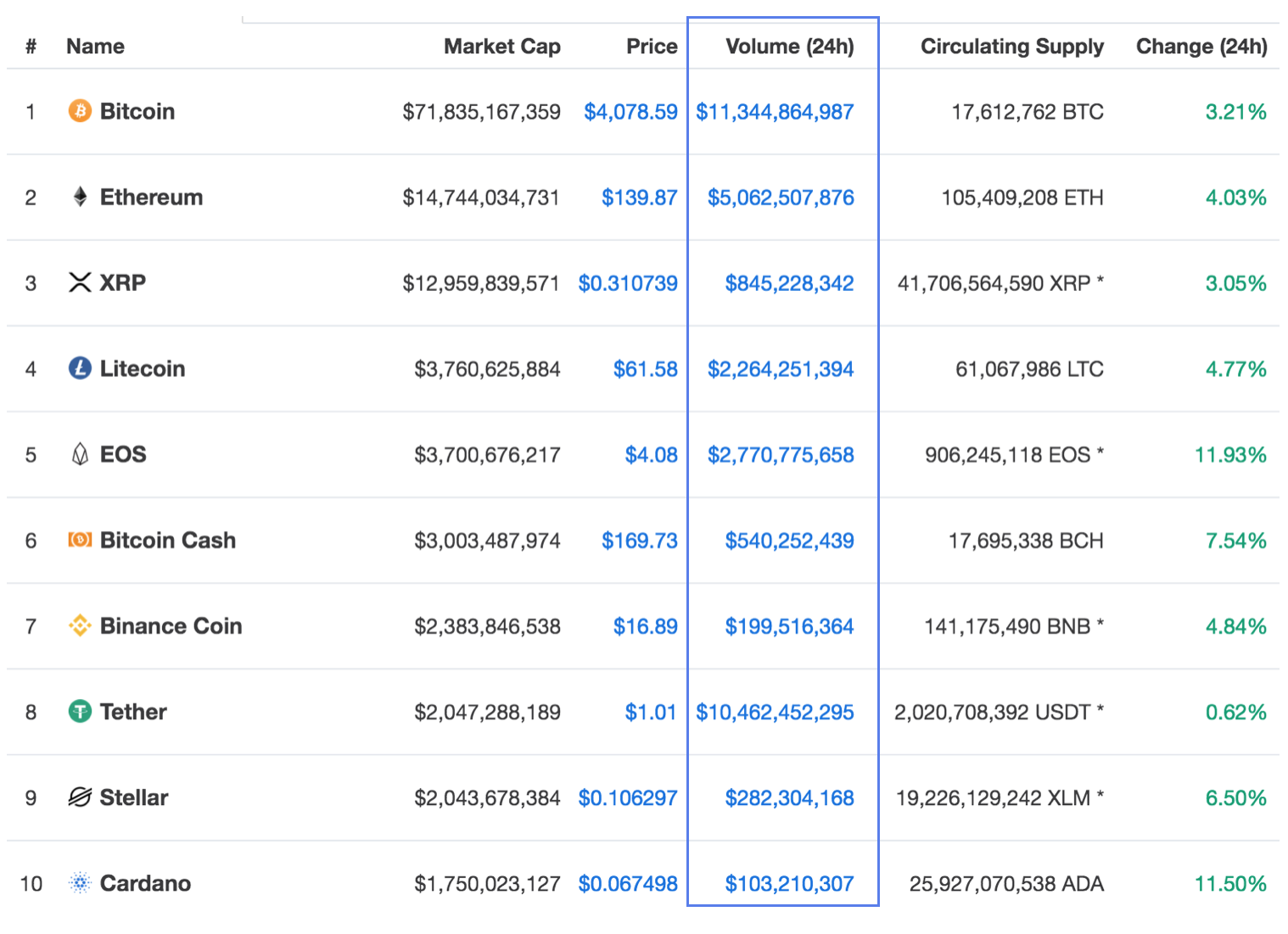The height and width of the screenshot is (934, 1288).
Task: Click the Tether logo icon
Action: [80, 711]
